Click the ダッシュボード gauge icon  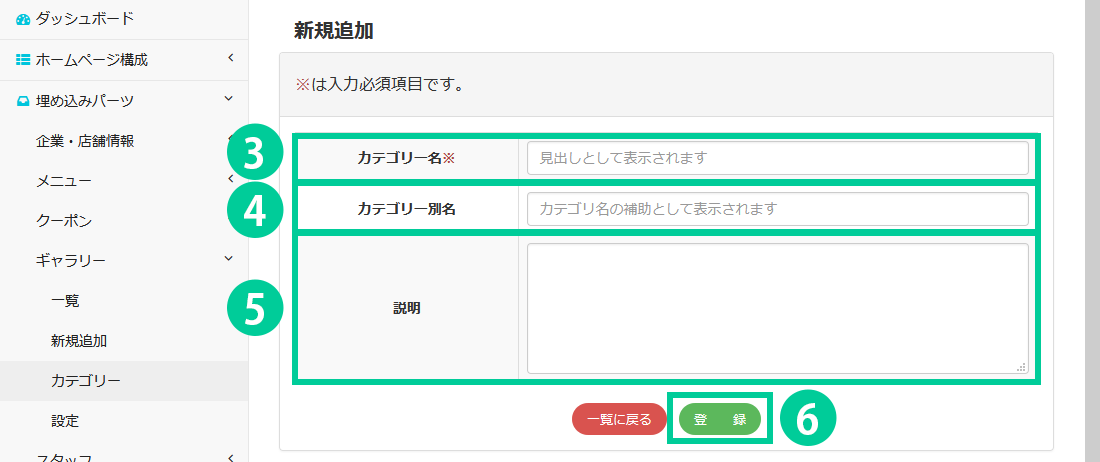pos(24,19)
